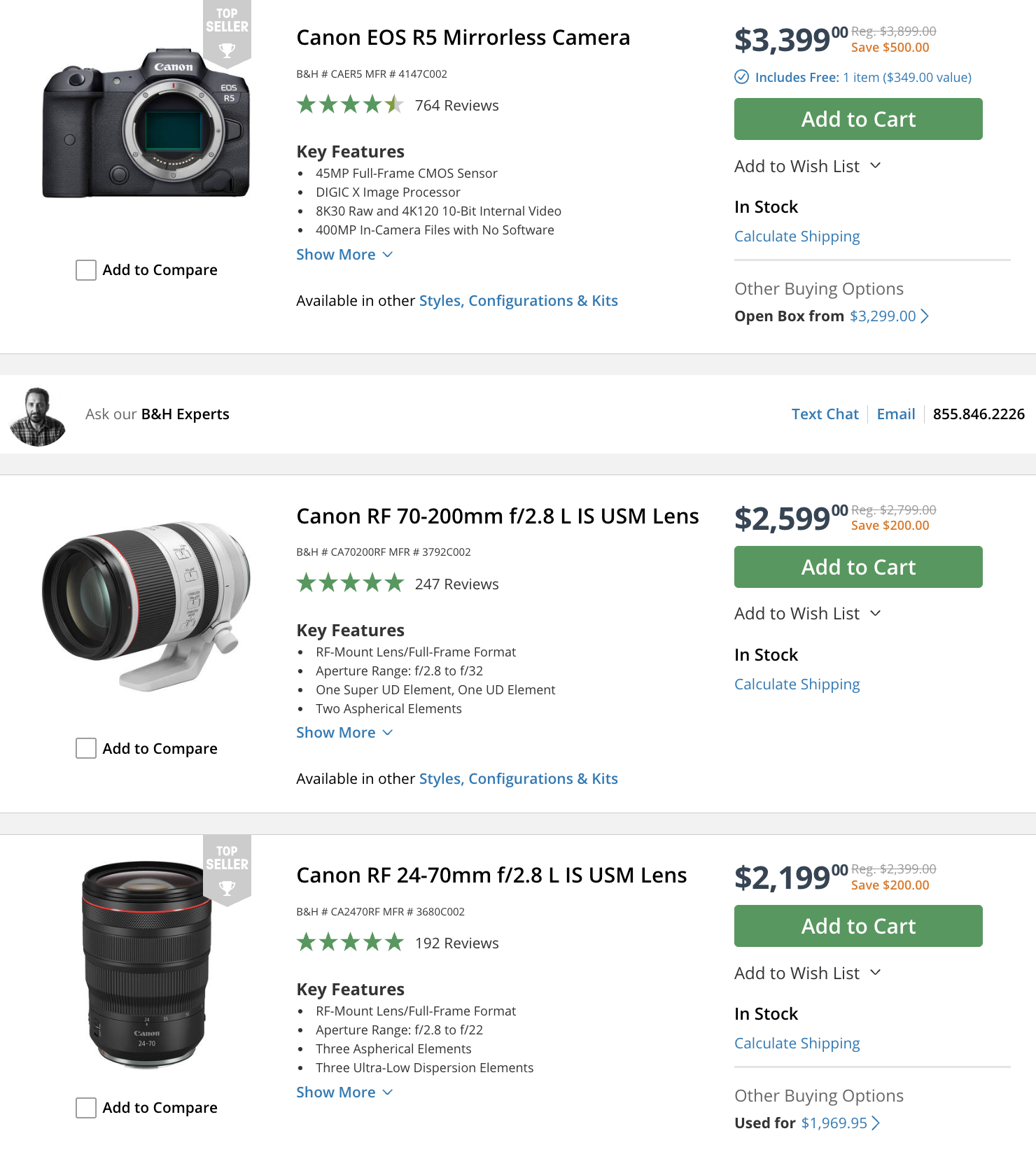Click the star rating for Canon EOS R5
This screenshot has height=1159, width=1036.
(350, 105)
